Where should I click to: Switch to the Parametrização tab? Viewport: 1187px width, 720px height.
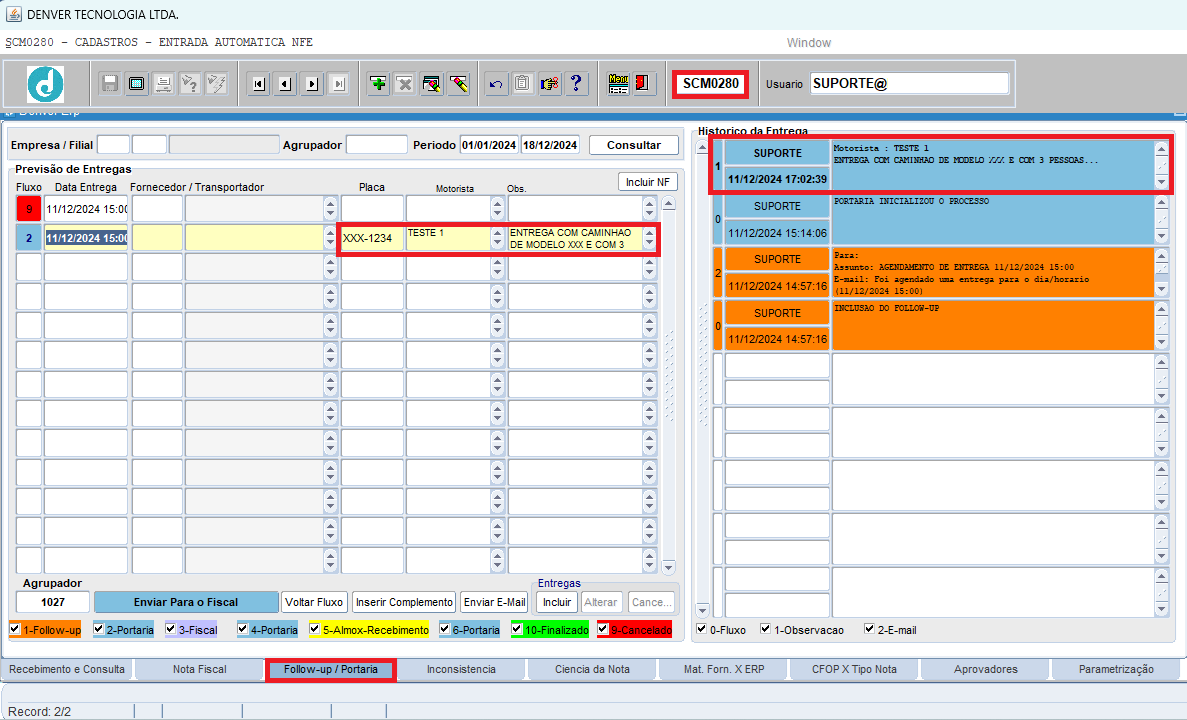coord(1116,669)
